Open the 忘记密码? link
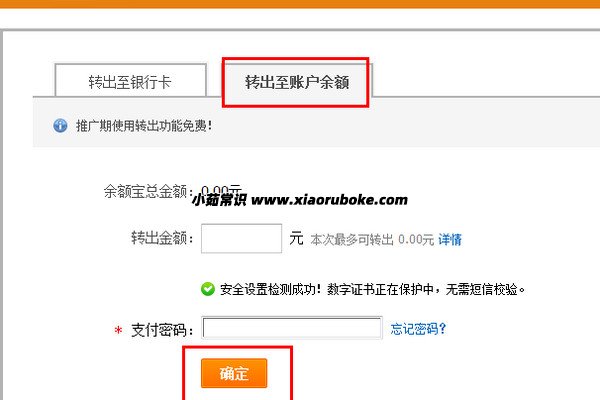 pos(418,329)
